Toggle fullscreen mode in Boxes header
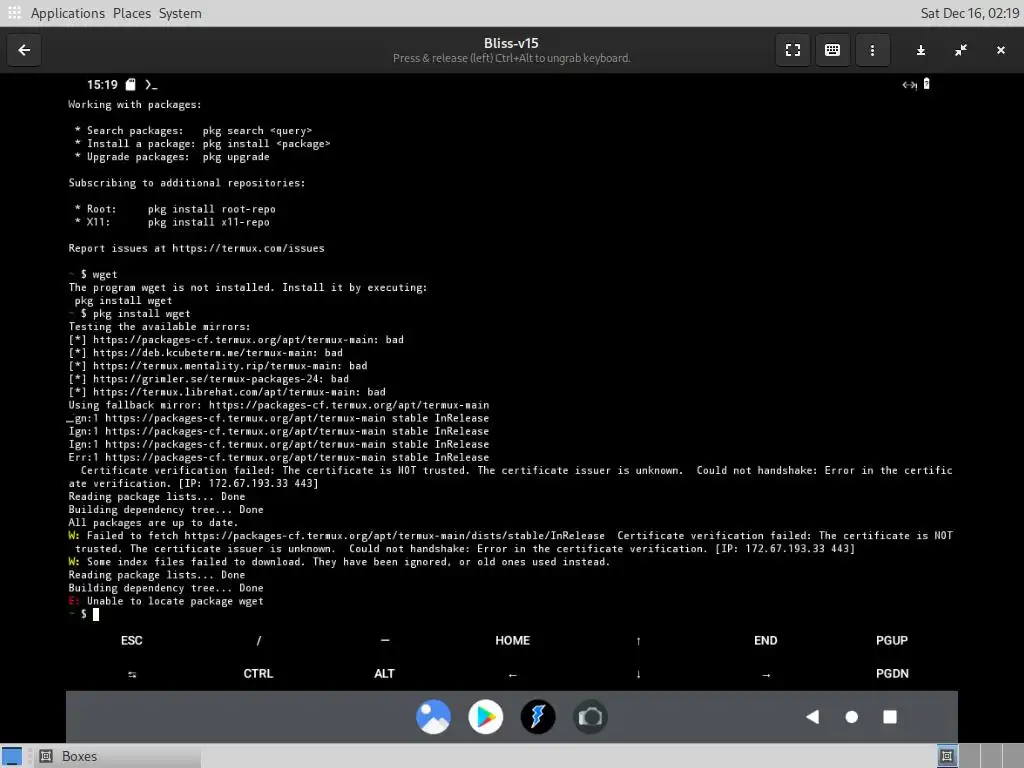1024x768 pixels. (x=793, y=50)
